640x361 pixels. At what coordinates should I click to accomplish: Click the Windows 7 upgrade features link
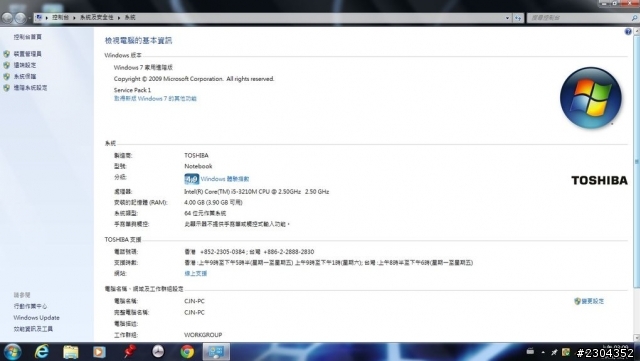pos(155,99)
